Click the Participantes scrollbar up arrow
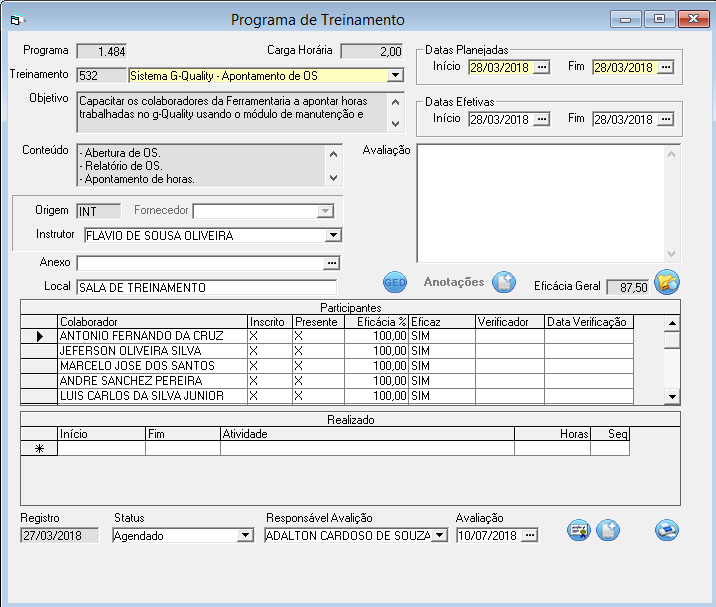The height and width of the screenshot is (607, 716). pos(672,323)
